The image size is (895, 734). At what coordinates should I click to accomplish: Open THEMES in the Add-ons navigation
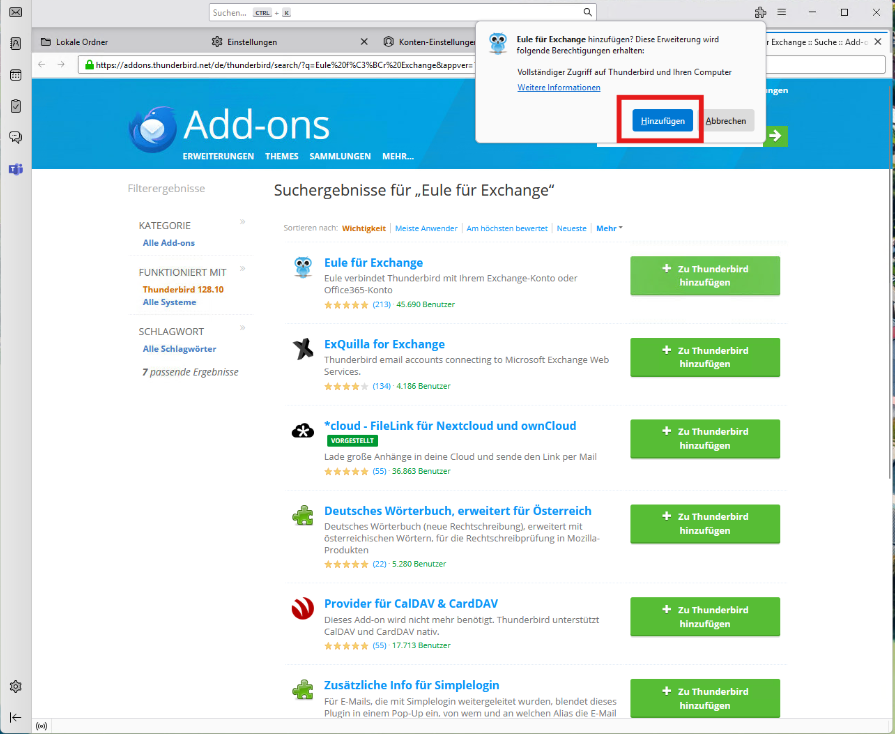point(281,156)
